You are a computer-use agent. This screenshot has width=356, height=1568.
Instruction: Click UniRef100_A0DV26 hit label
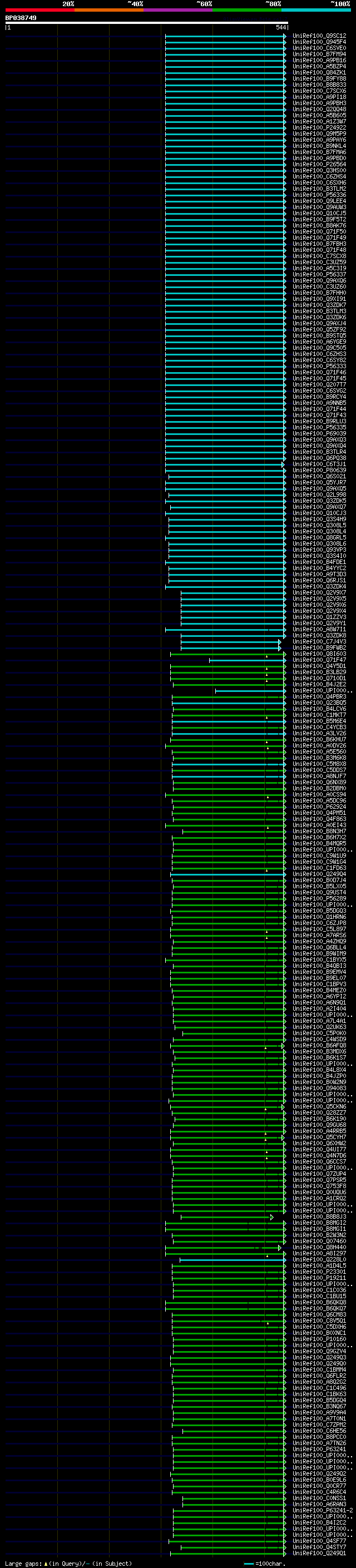[319, 745]
